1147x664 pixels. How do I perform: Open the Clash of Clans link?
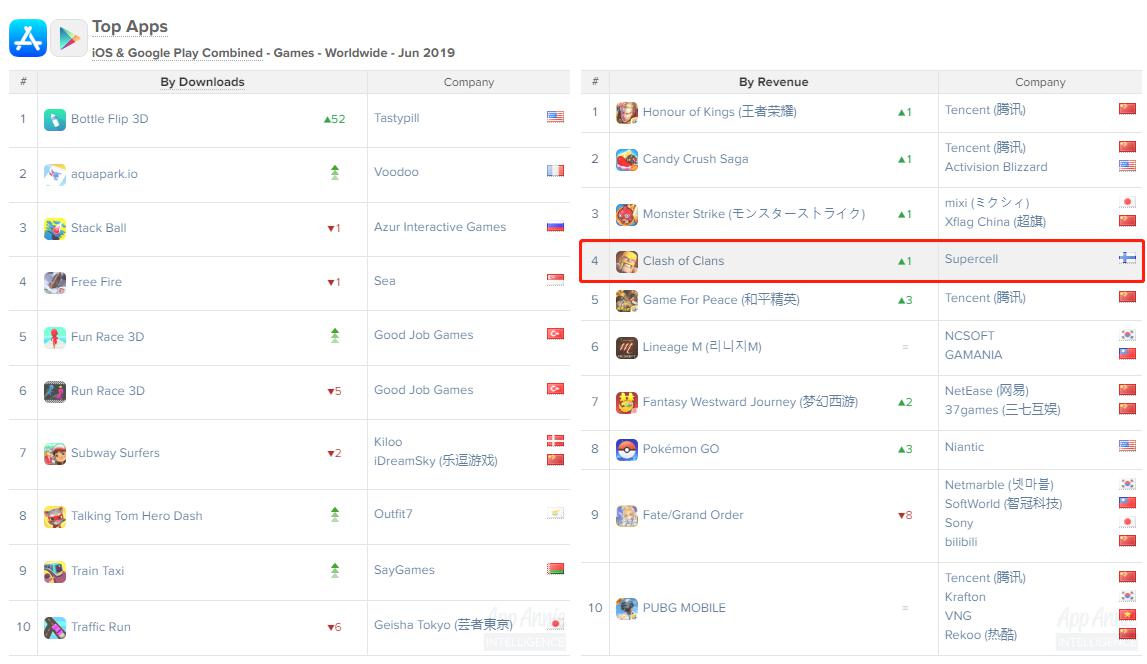pos(683,261)
